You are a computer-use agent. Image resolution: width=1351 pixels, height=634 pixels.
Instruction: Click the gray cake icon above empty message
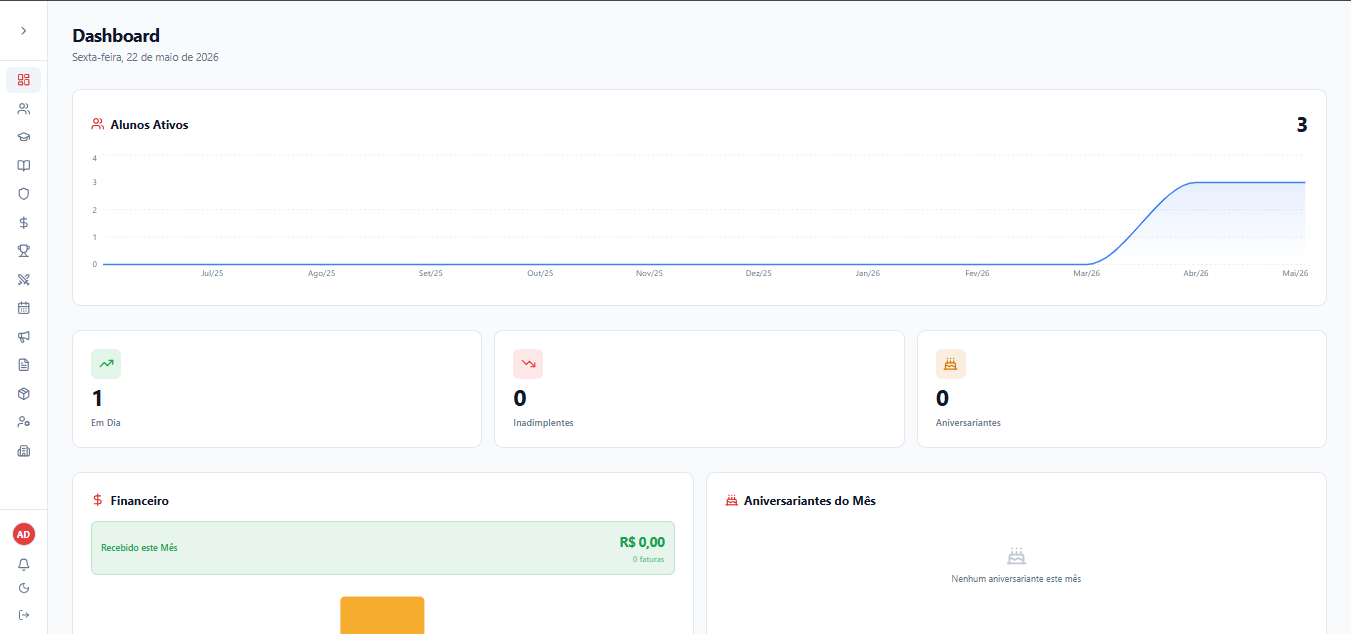tap(1016, 556)
